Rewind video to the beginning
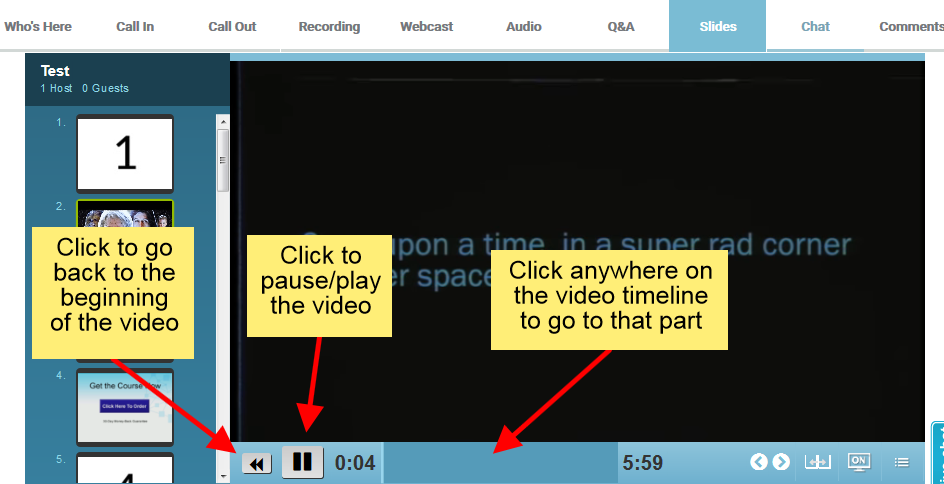The image size is (944, 484). 257,464
